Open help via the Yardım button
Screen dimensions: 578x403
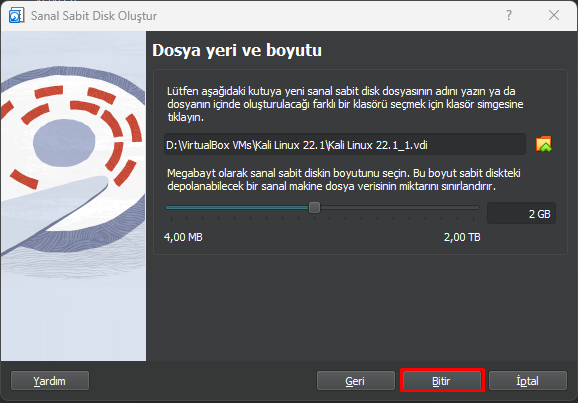[50, 381]
